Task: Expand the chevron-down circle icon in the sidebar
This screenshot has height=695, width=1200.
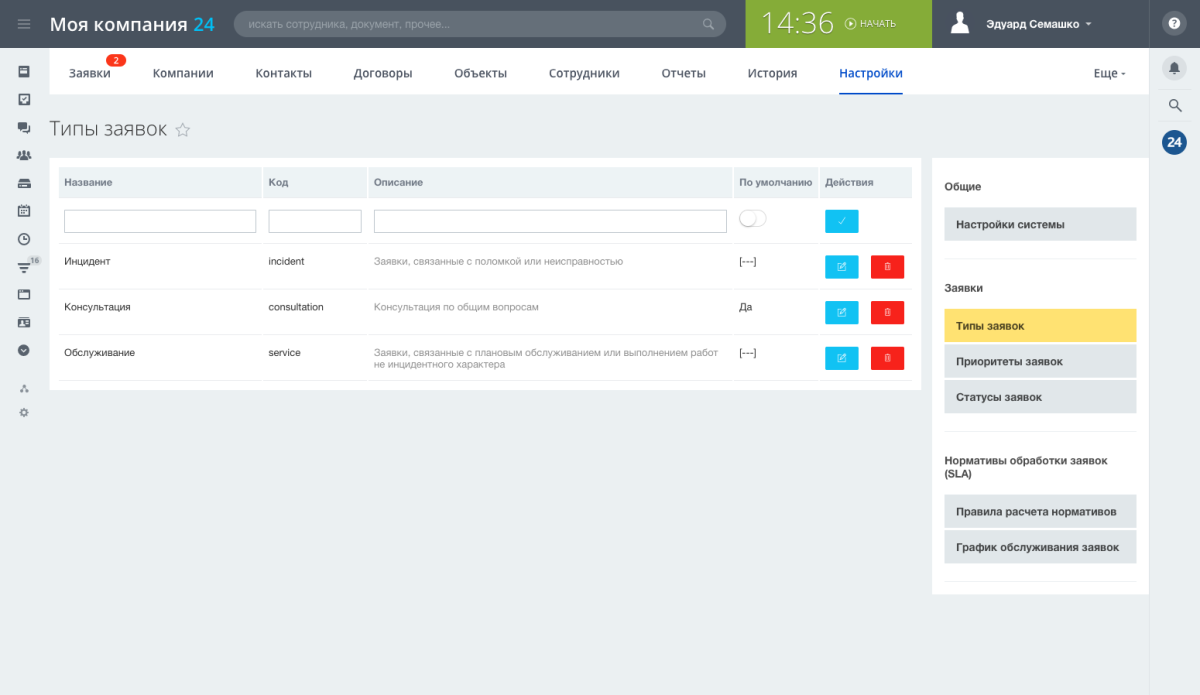Action: (24, 350)
